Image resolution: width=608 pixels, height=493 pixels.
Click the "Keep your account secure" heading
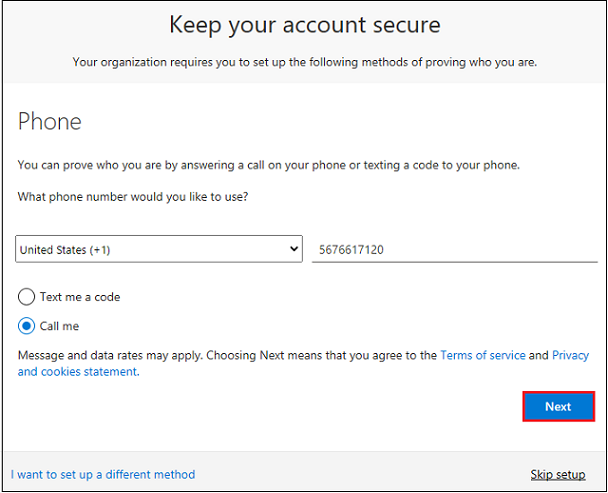304,24
